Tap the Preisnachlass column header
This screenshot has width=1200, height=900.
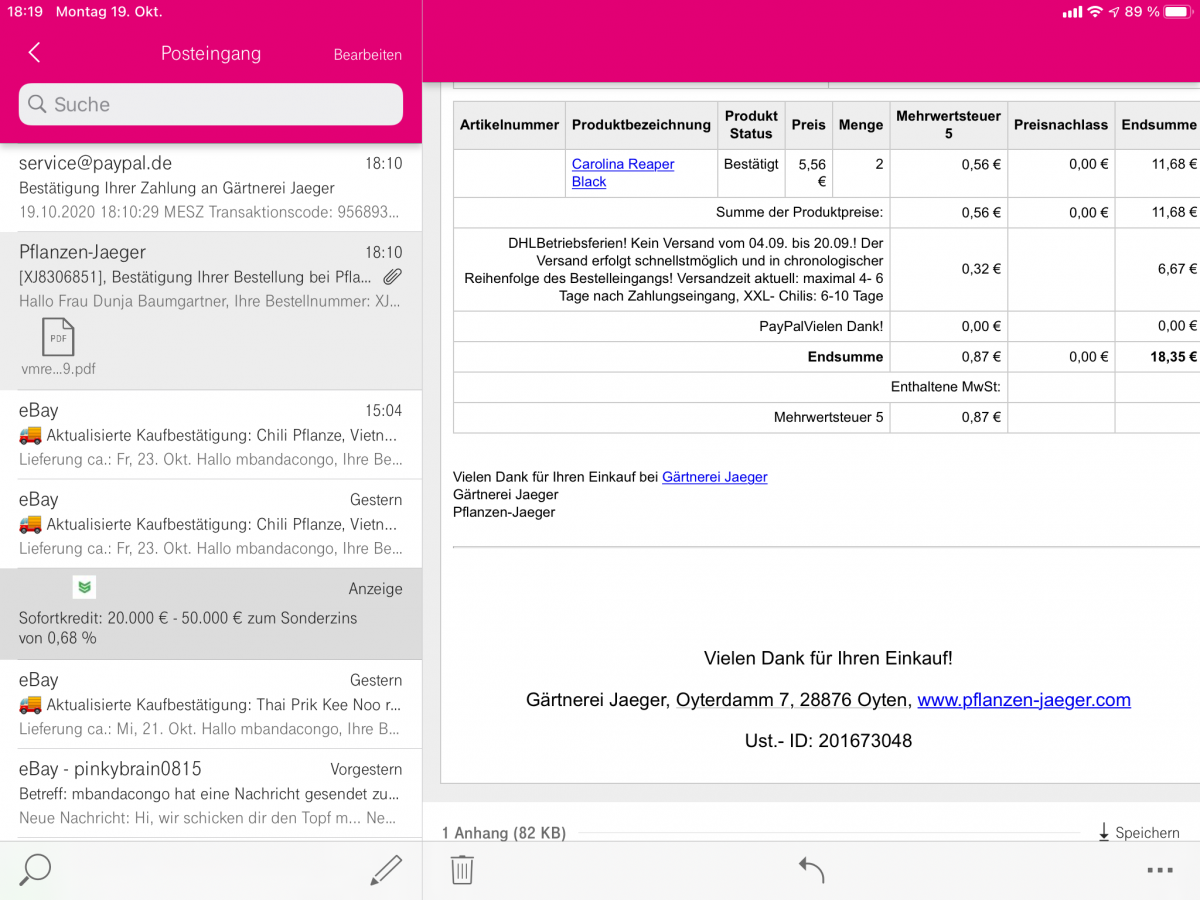pyautogui.click(x=1061, y=125)
